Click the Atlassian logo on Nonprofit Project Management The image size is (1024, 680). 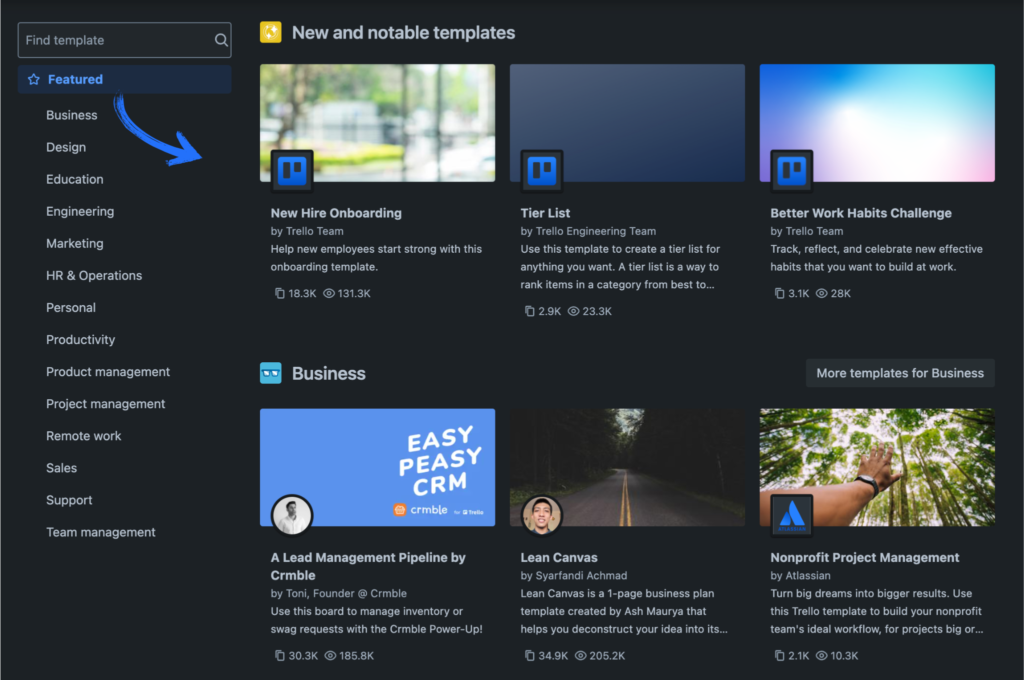[792, 515]
